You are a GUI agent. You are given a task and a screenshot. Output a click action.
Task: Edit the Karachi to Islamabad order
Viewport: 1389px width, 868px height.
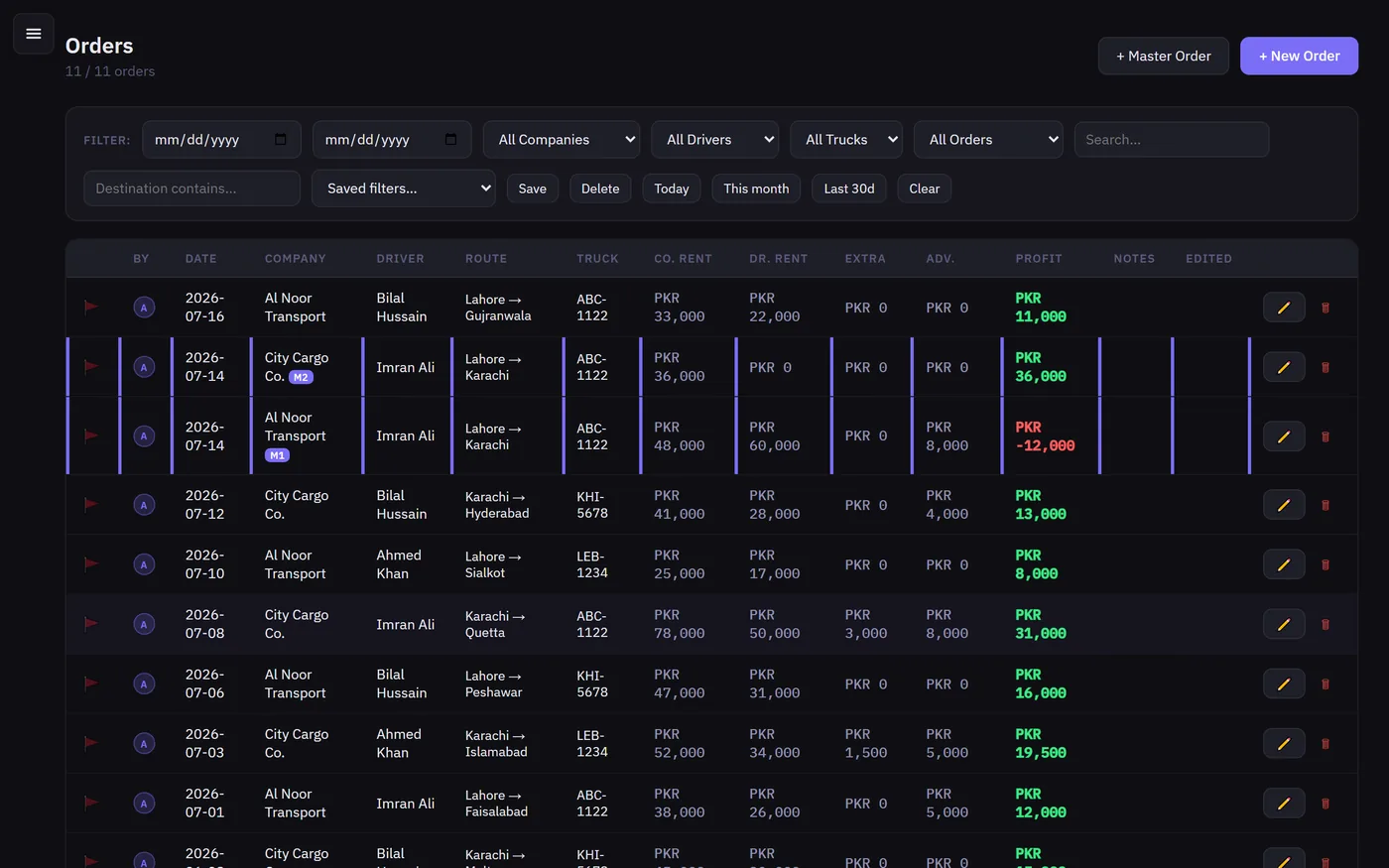1284,743
